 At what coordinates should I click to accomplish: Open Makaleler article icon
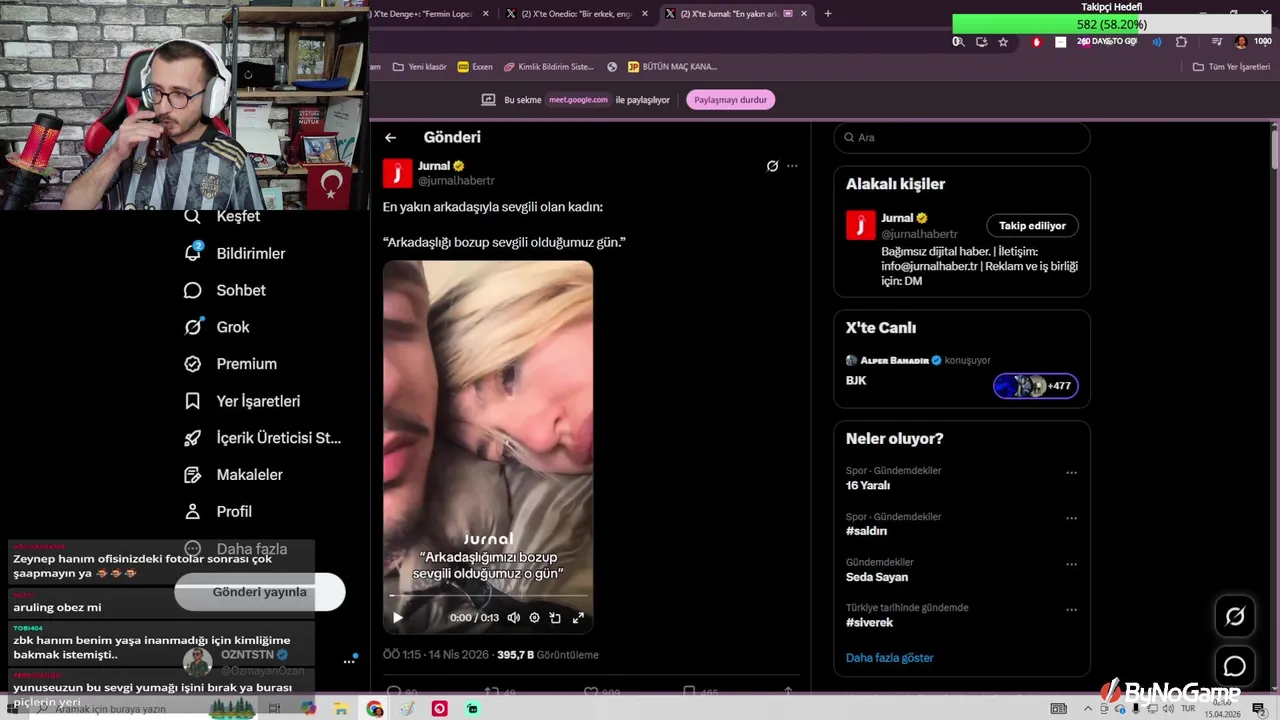coord(193,475)
